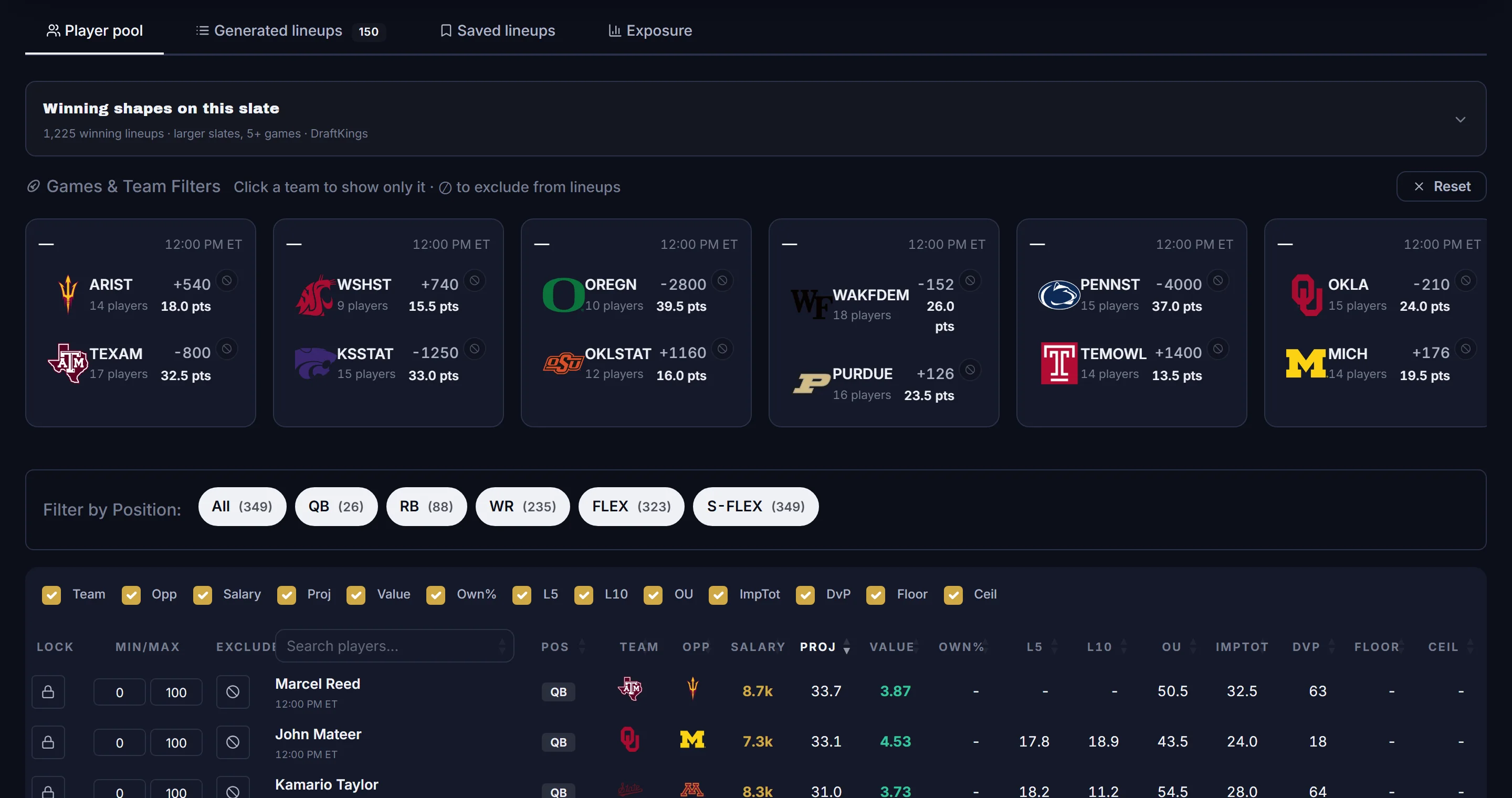The image size is (1512, 798).
Task: Filter by Temple Owls team logo
Action: coord(1059,363)
